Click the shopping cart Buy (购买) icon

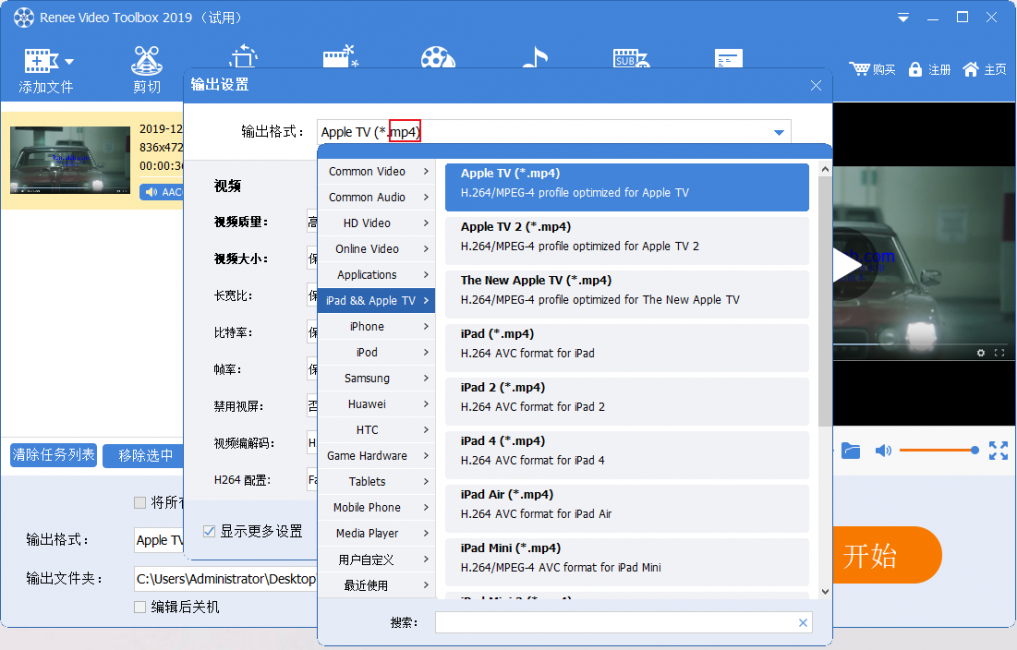point(859,69)
